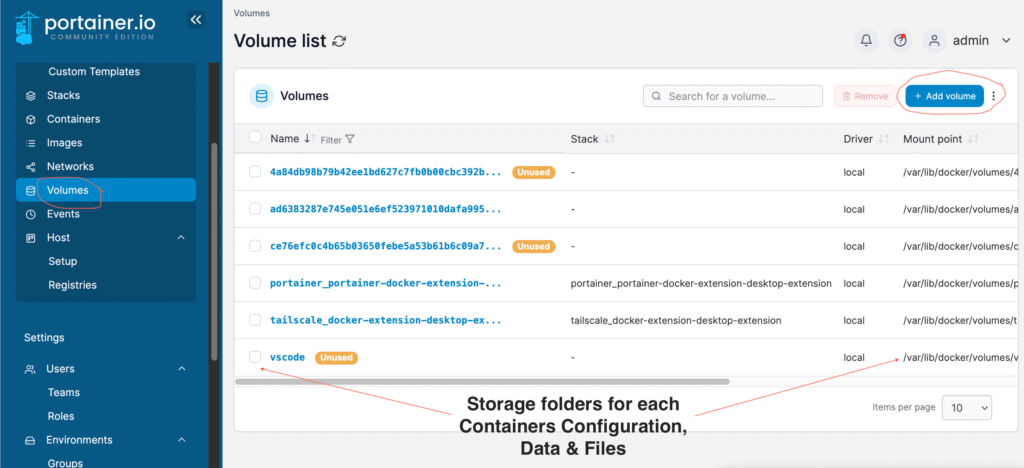Click the search magnifier icon
The height and width of the screenshot is (468, 1024).
coord(656,96)
